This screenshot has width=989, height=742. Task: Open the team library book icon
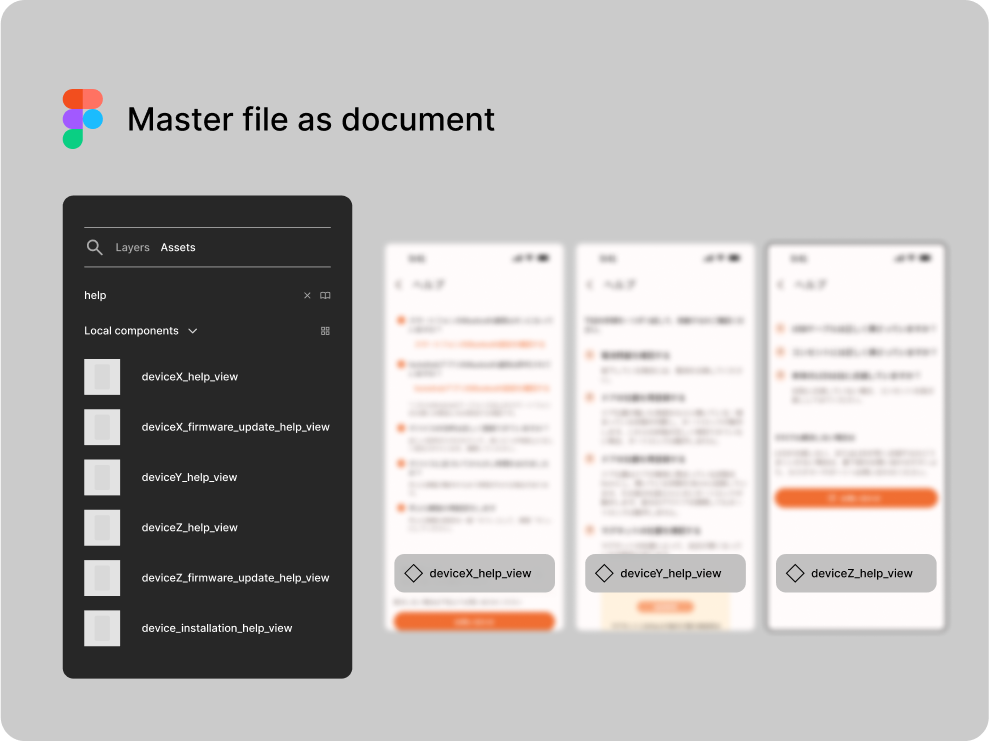pyautogui.click(x=325, y=296)
